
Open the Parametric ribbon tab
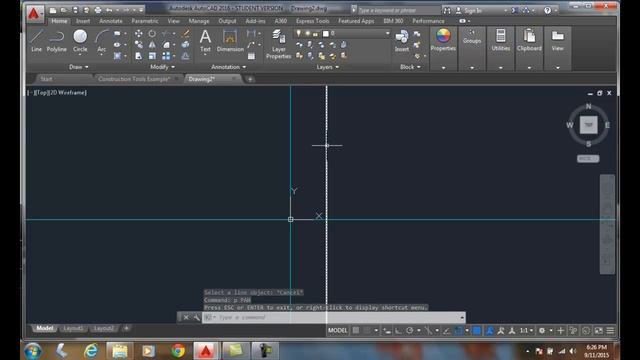(145, 21)
